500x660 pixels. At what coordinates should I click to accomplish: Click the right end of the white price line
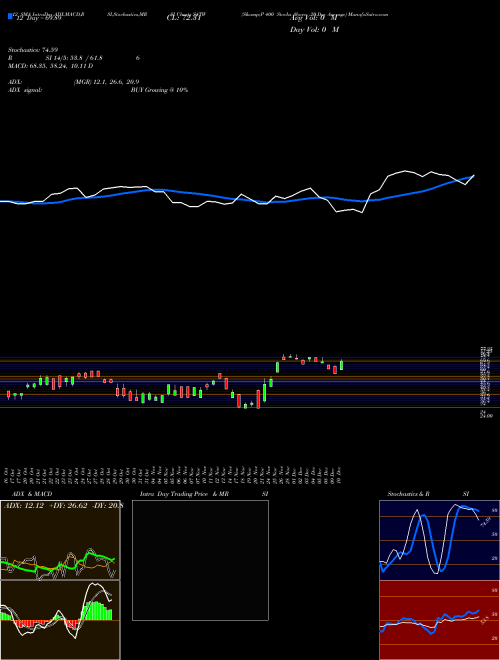[x=474, y=176]
